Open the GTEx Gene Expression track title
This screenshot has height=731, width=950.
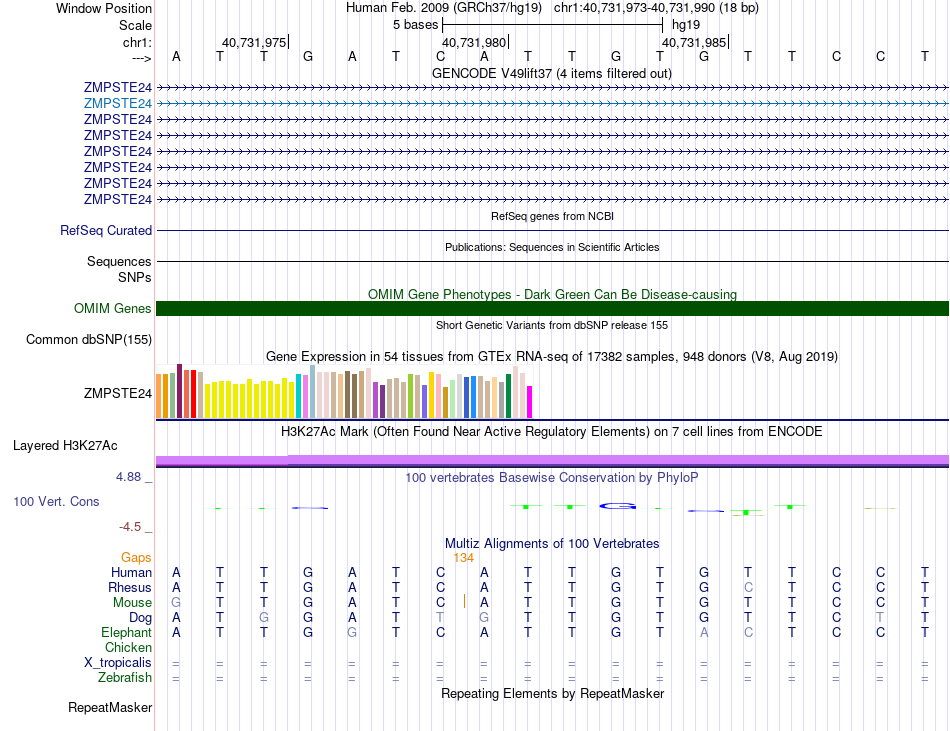[x=552, y=357]
